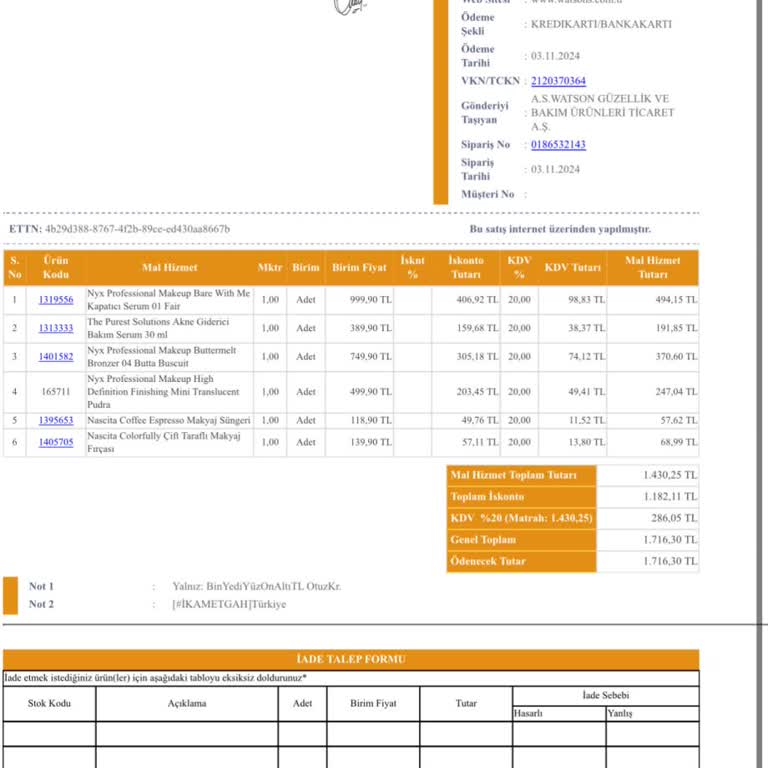768x768 pixels.
Task: Click Nascita Coffee Espresso Makyaj Süngeri item
Action: 168,420
